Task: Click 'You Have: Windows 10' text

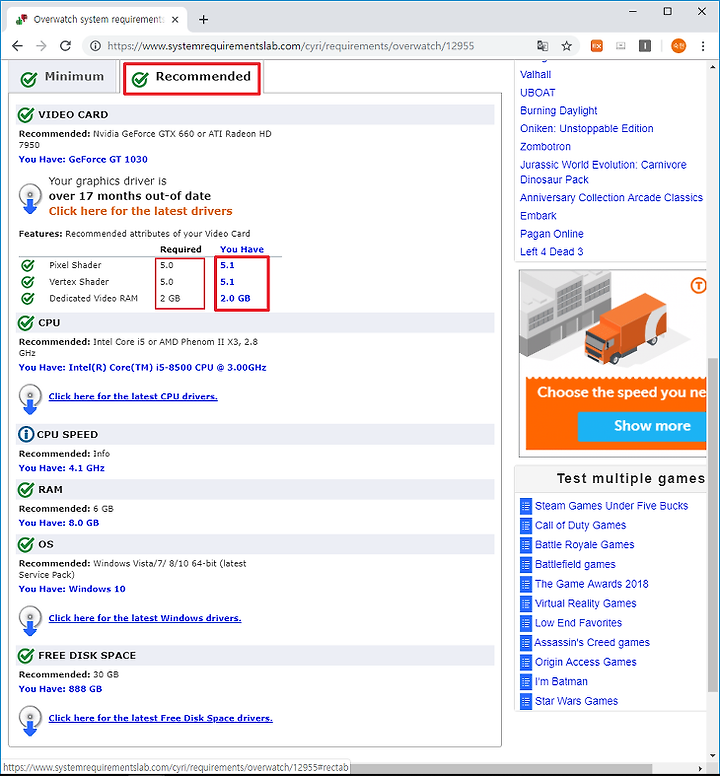Action: tap(72, 589)
